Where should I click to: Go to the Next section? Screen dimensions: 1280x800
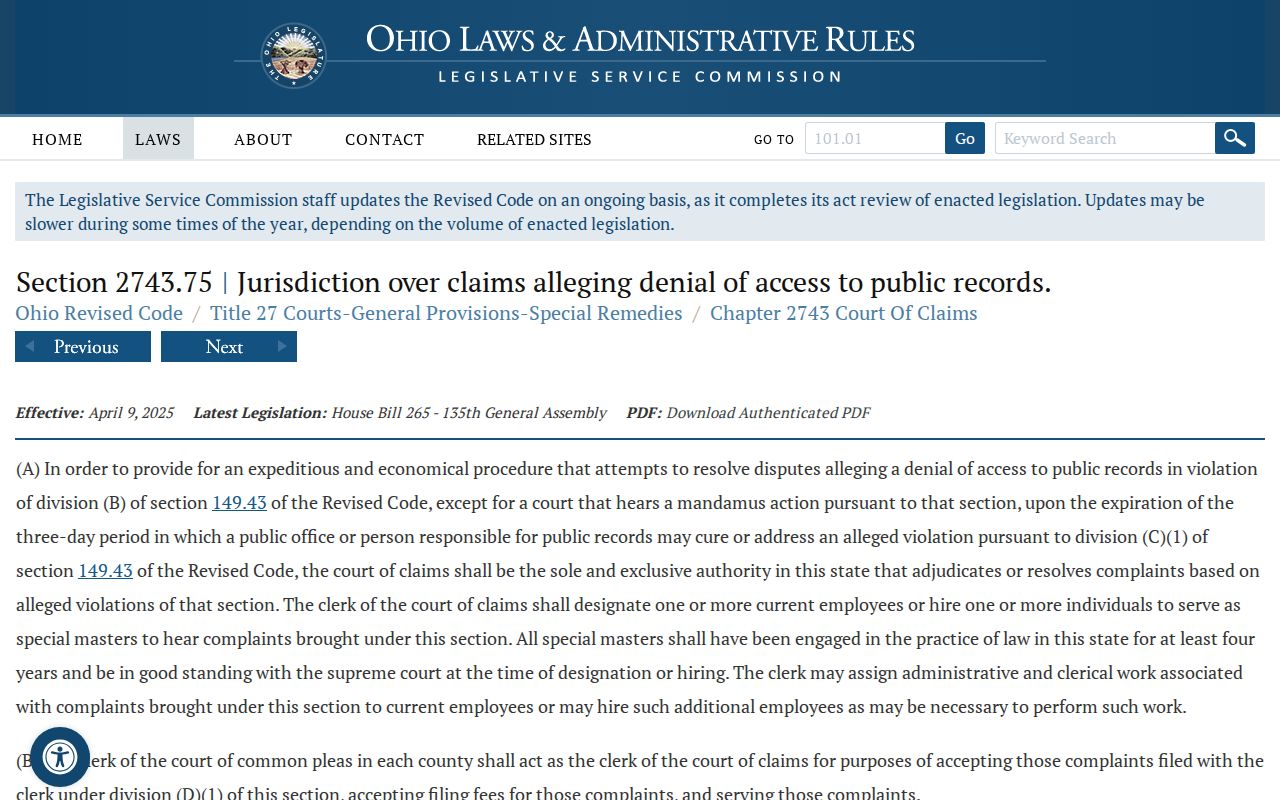click(229, 346)
